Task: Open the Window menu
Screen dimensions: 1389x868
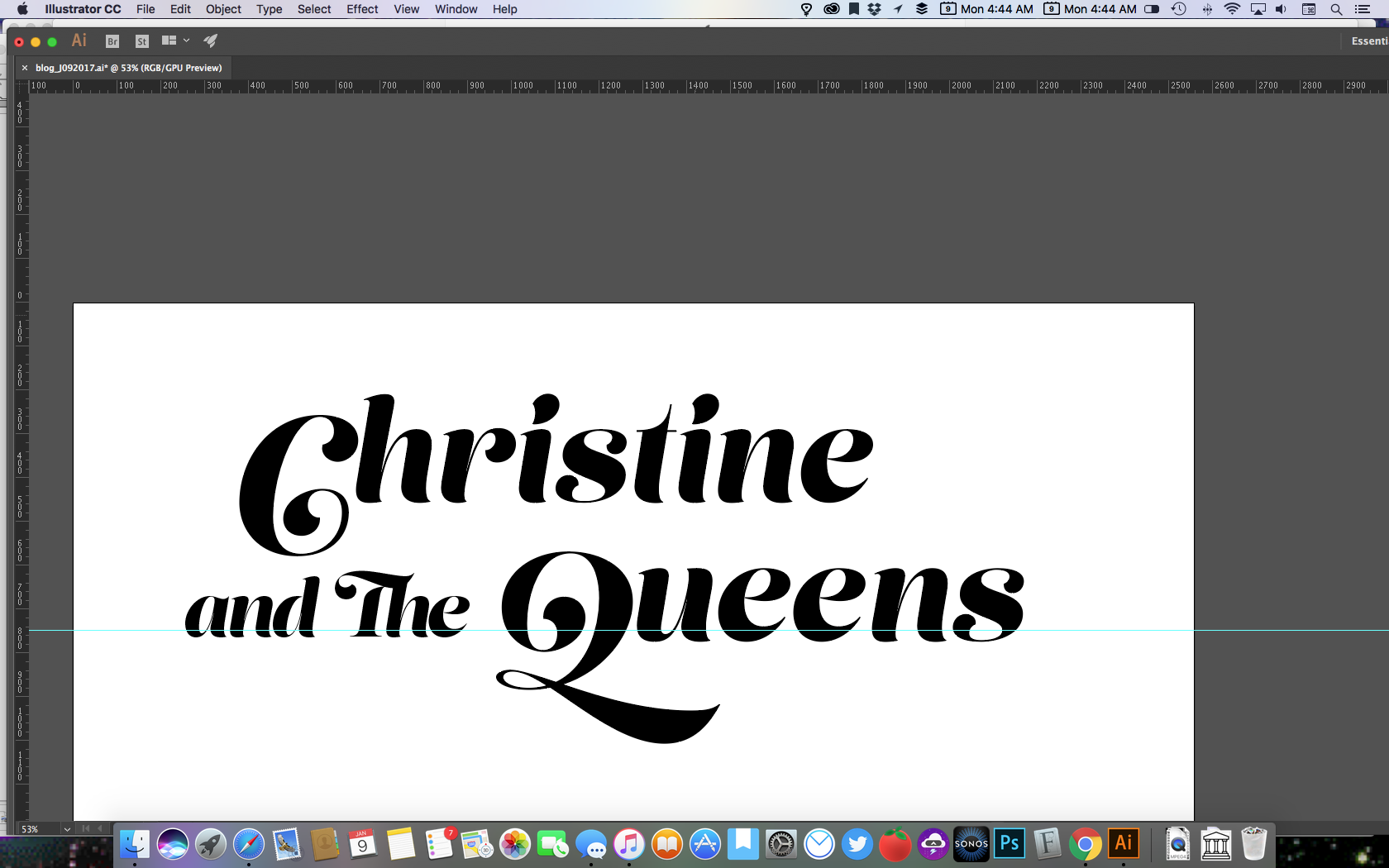Action: click(456, 9)
